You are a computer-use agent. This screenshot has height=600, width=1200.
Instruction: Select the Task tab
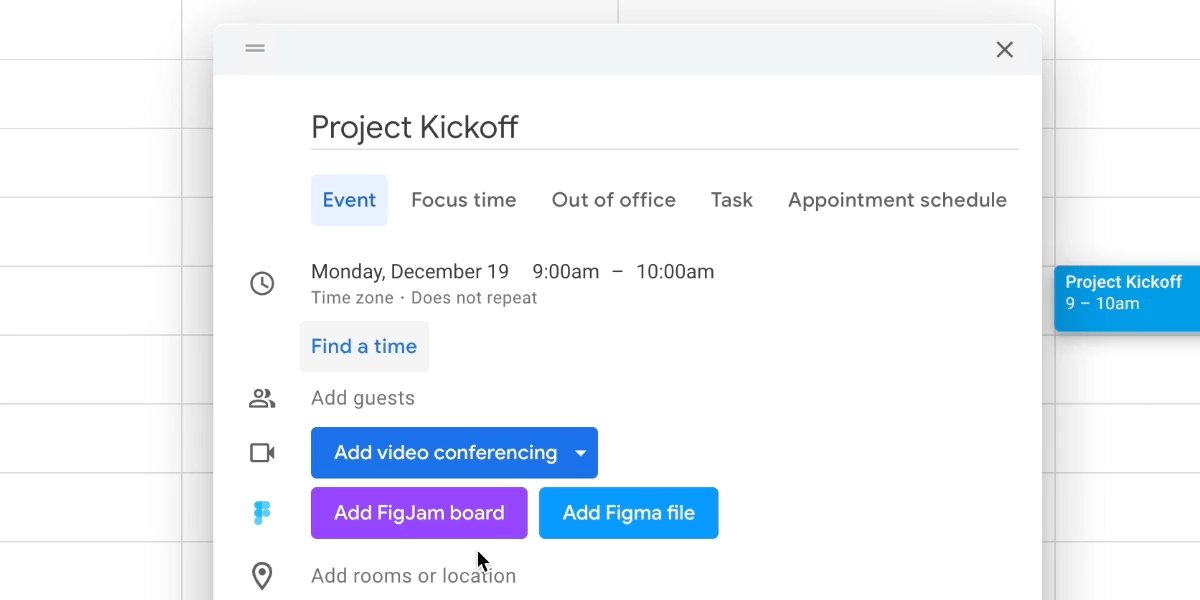click(x=731, y=199)
